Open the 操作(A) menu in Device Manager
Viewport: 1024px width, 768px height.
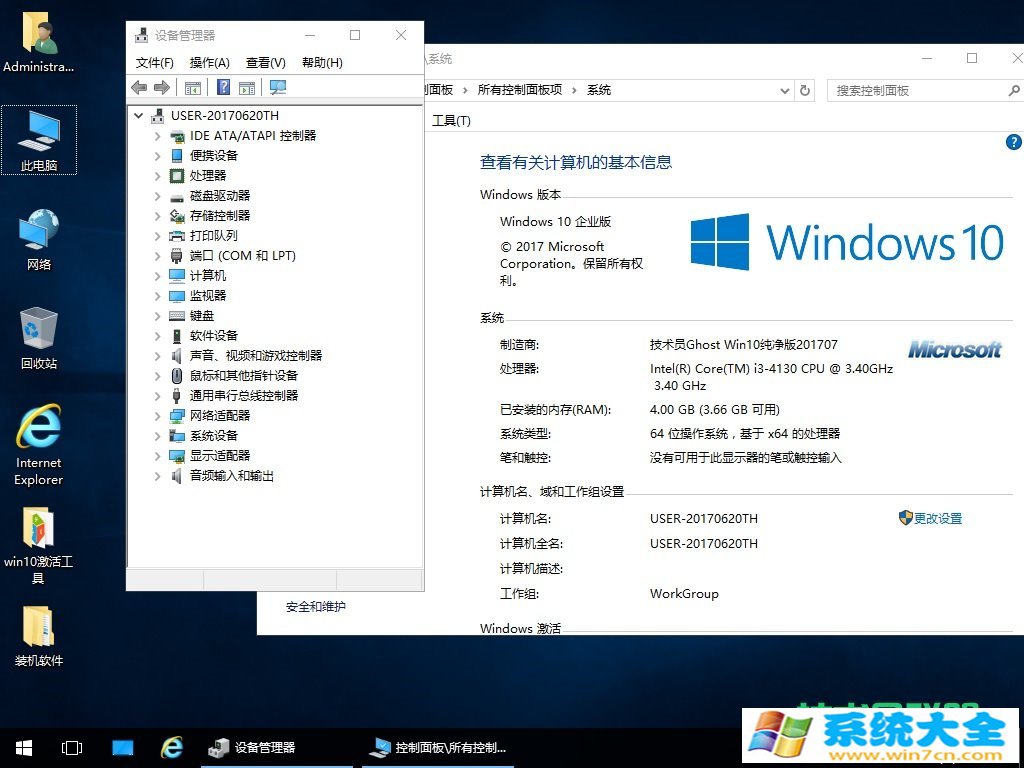210,63
